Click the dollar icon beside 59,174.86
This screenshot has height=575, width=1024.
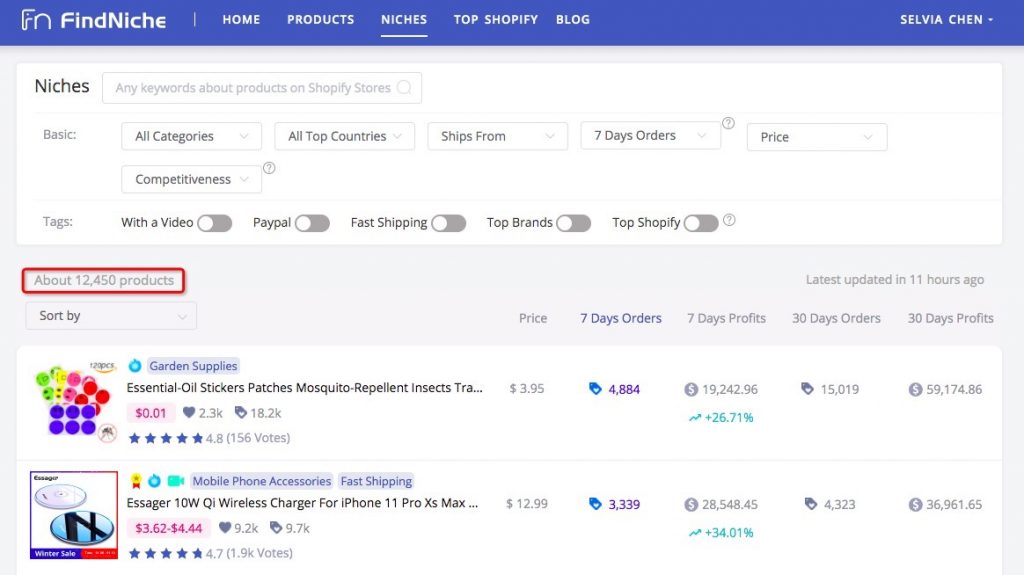tap(915, 389)
